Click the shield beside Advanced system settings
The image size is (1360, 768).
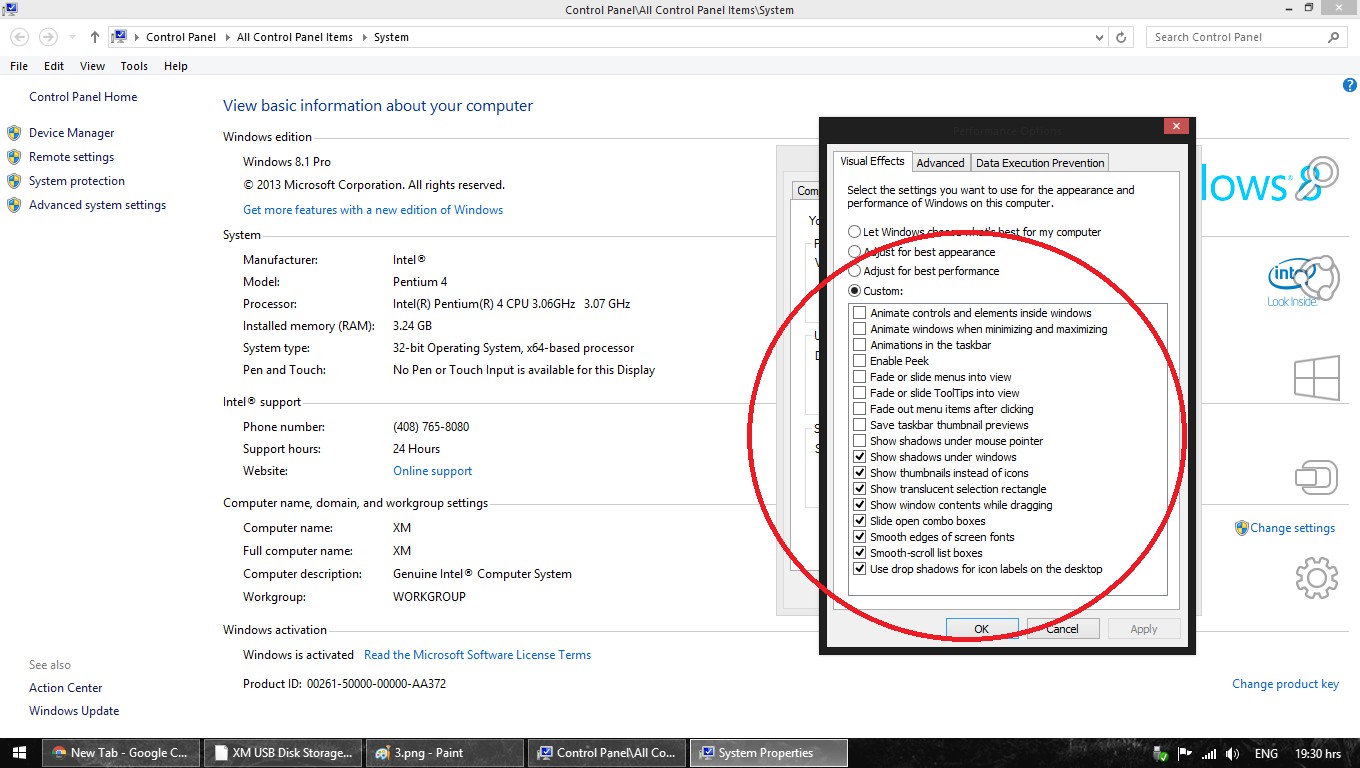(14, 205)
